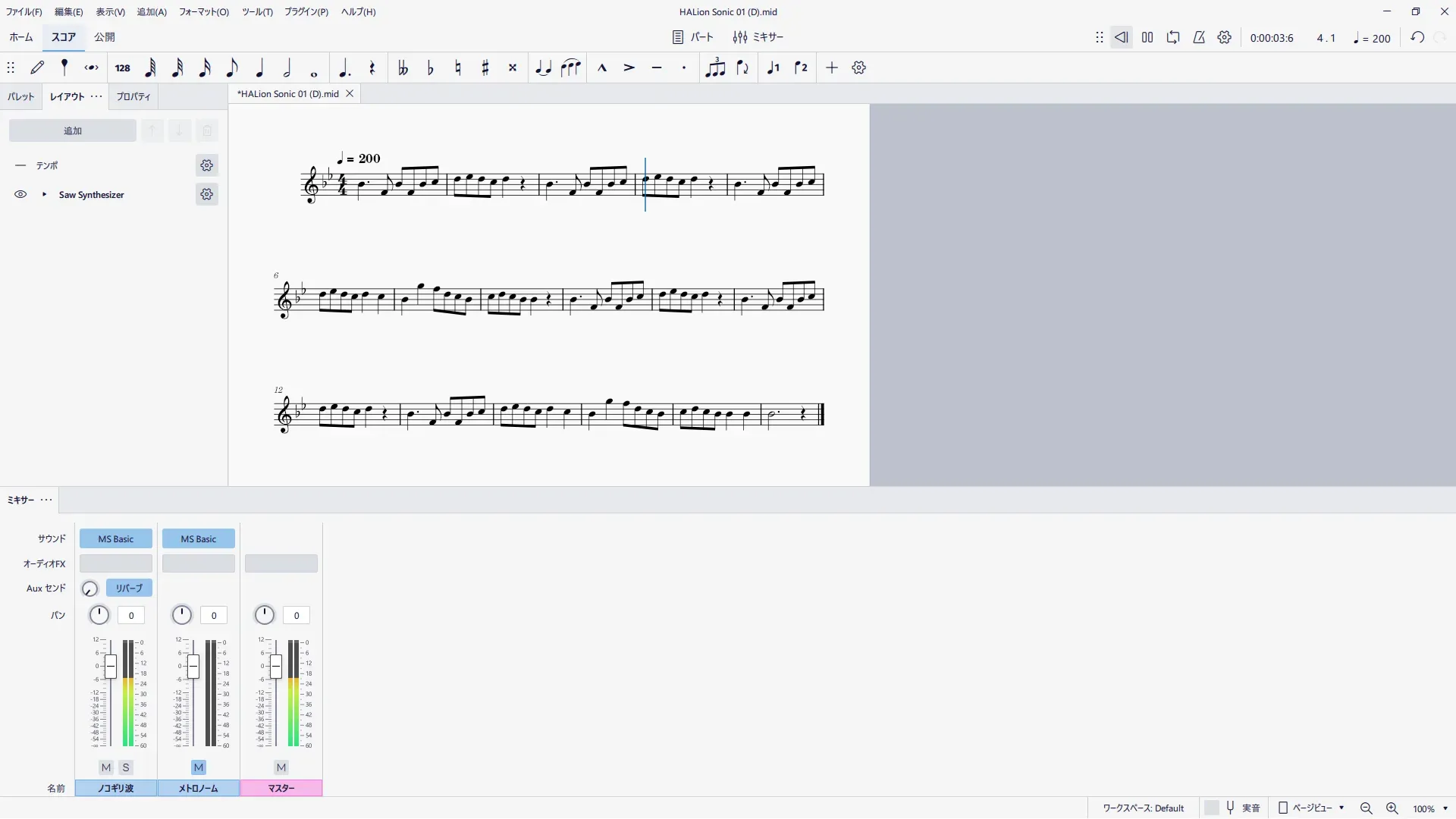Select the tuplet tool
1456x819 pixels.
click(x=715, y=68)
